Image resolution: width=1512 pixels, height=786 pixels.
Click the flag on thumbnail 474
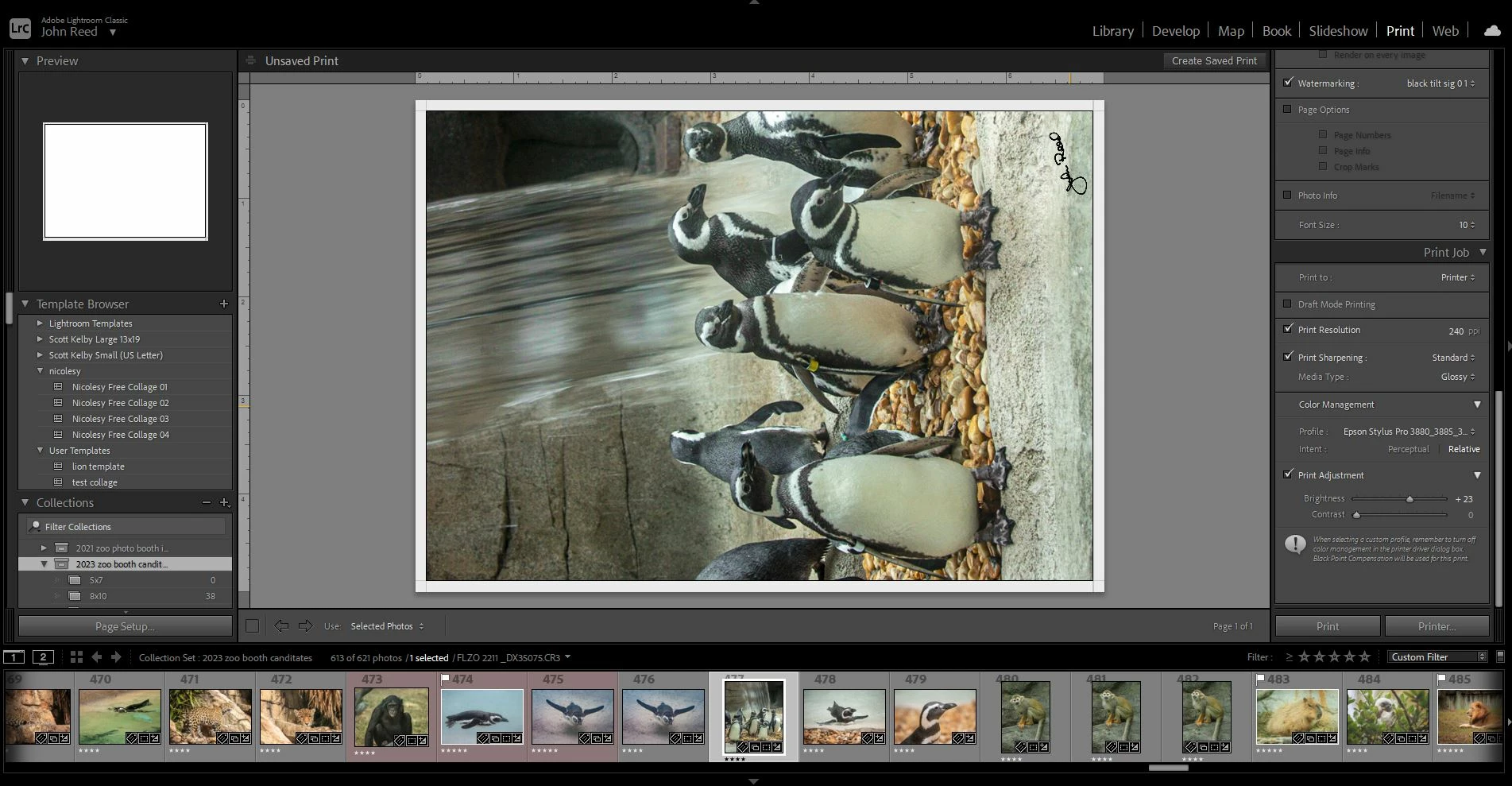(446, 679)
